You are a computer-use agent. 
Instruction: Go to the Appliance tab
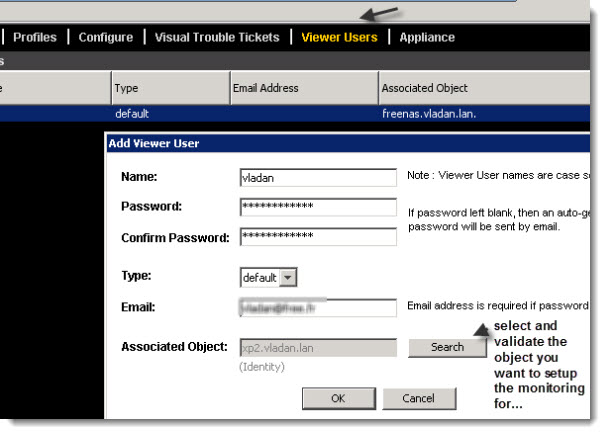[x=427, y=37]
